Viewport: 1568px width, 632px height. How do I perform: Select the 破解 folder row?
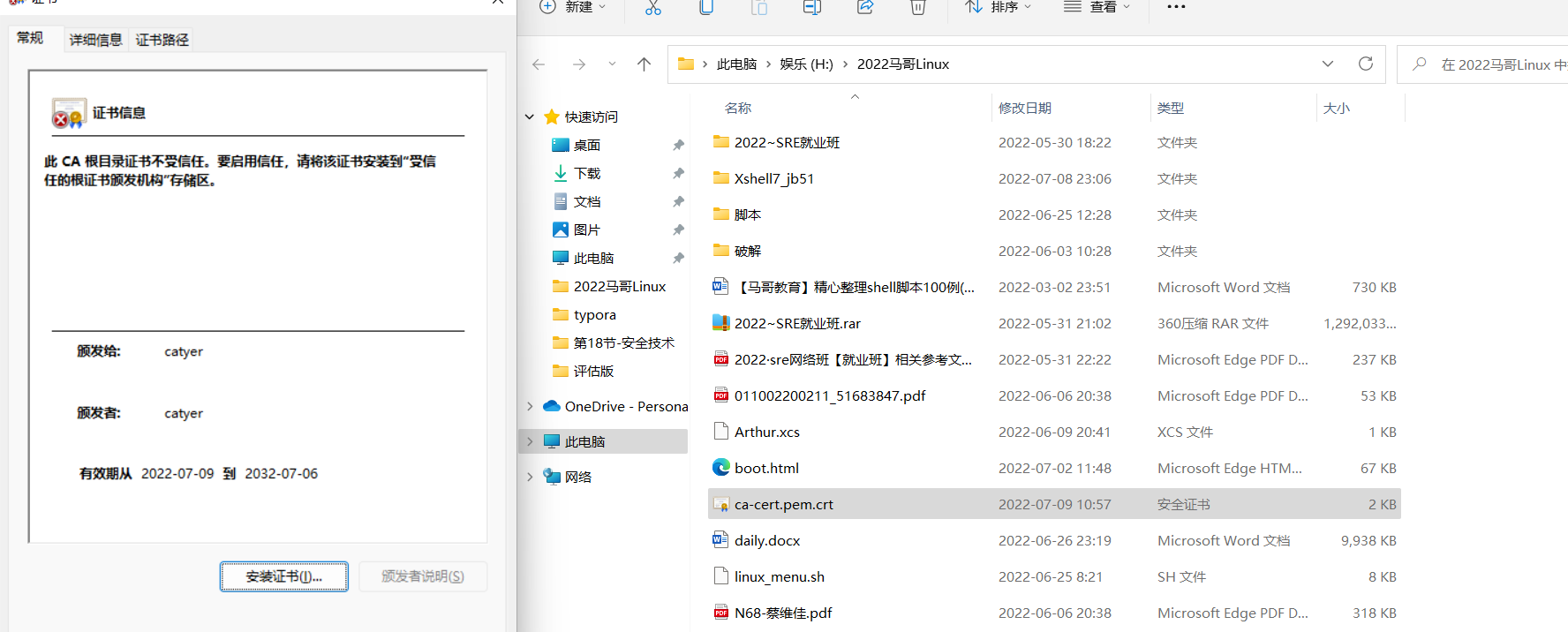coord(1054,251)
